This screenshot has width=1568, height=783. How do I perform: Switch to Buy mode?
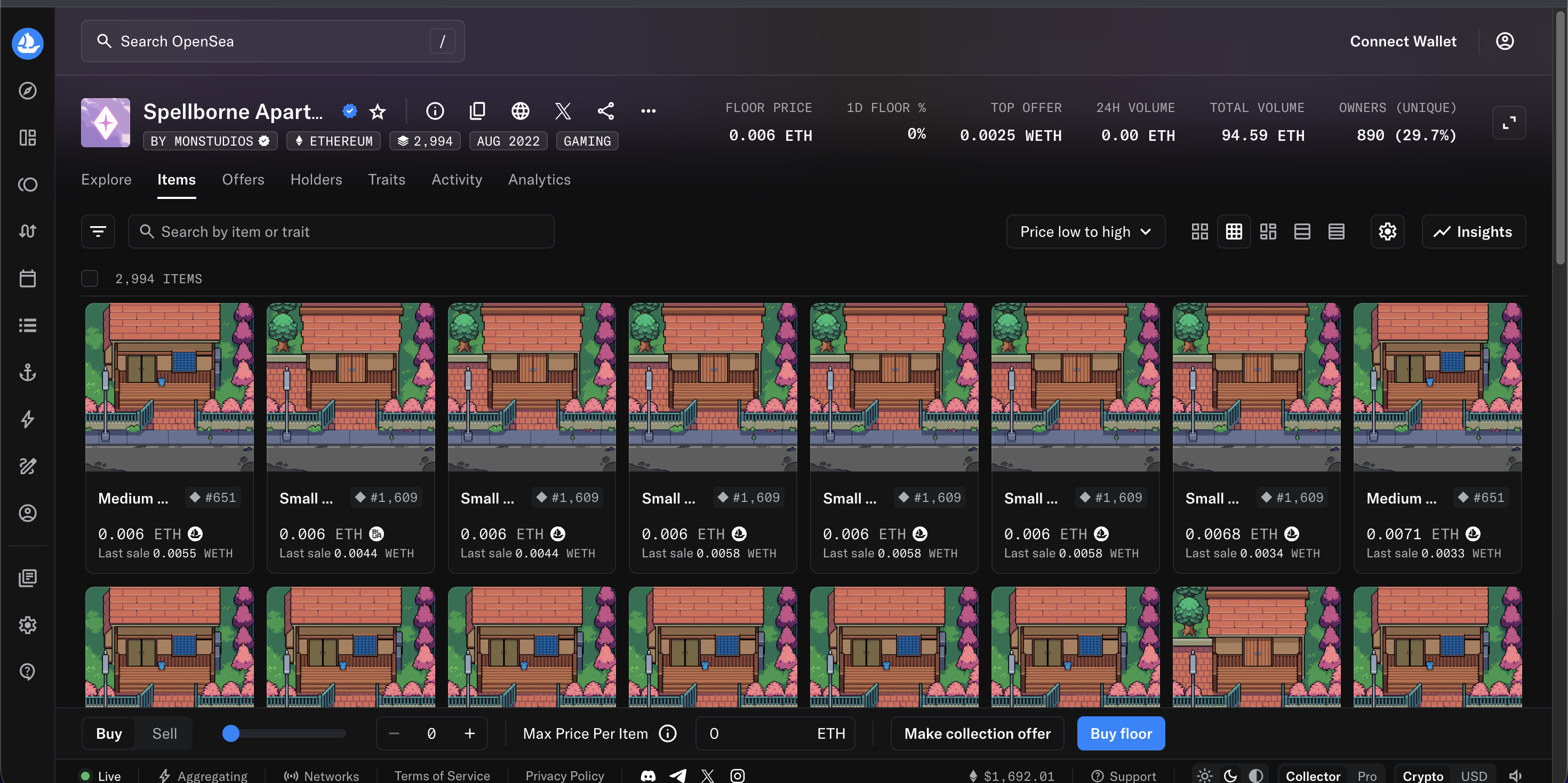click(x=109, y=733)
